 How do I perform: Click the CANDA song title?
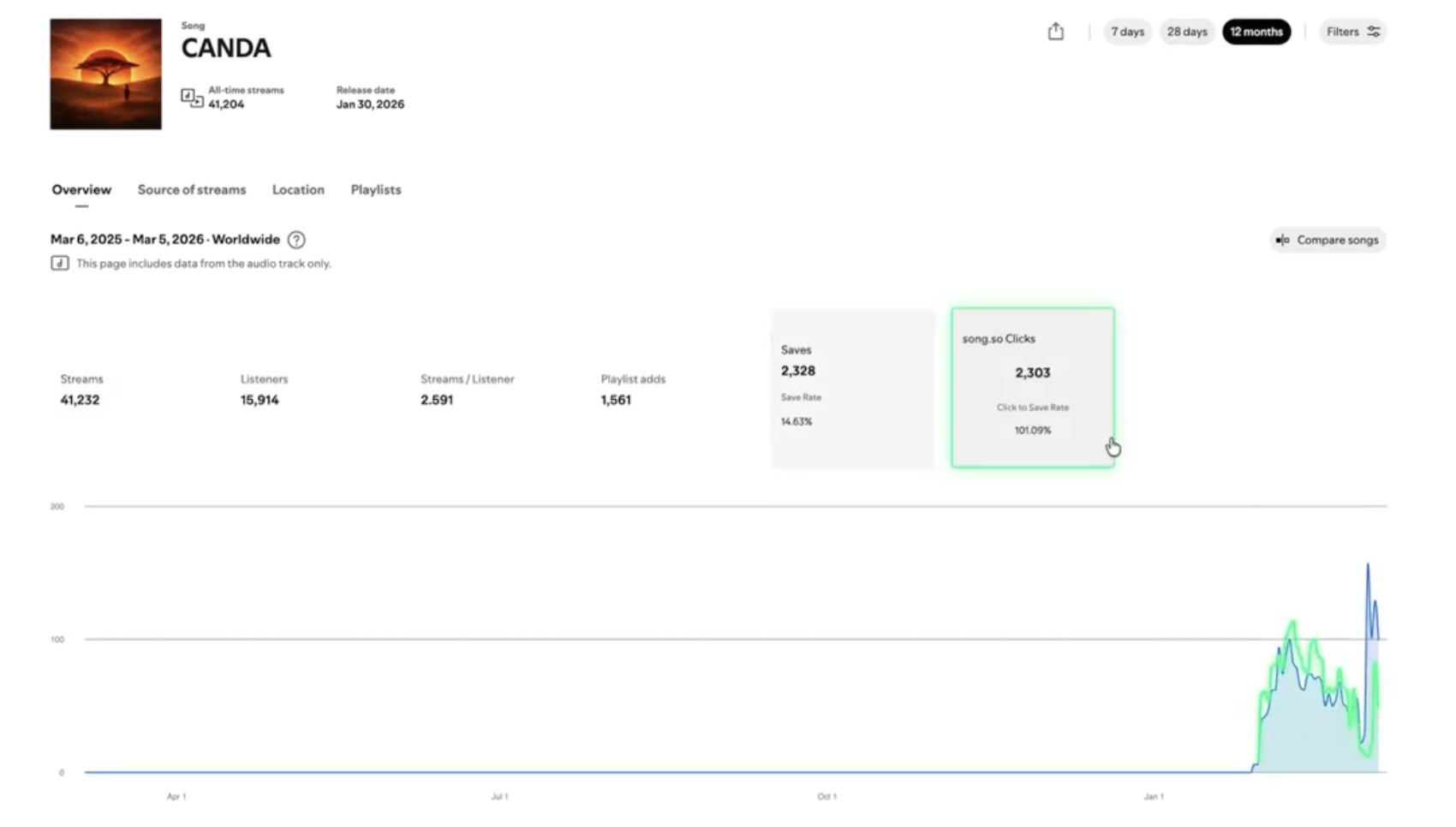point(226,48)
